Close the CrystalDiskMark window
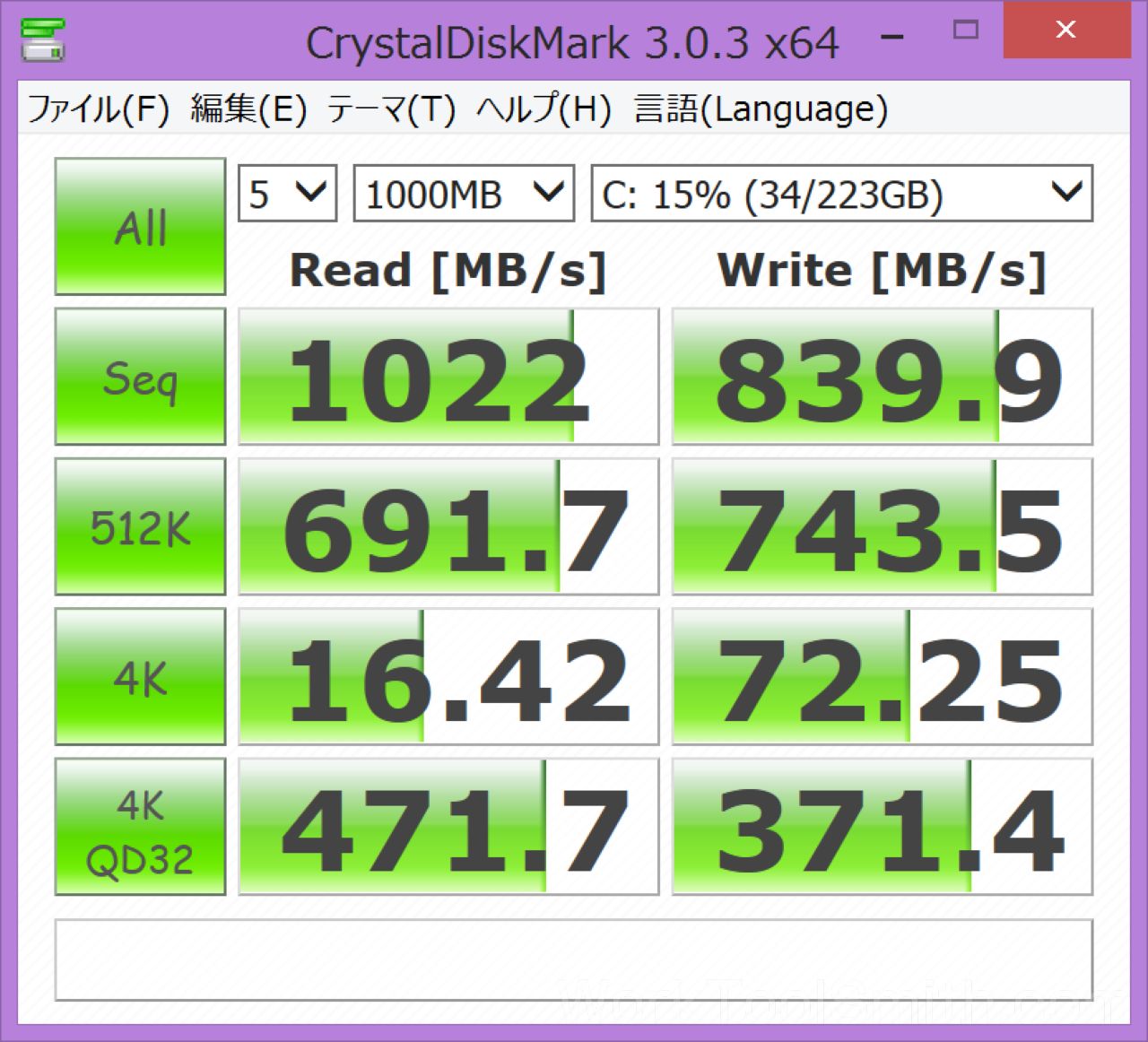 1066,30
